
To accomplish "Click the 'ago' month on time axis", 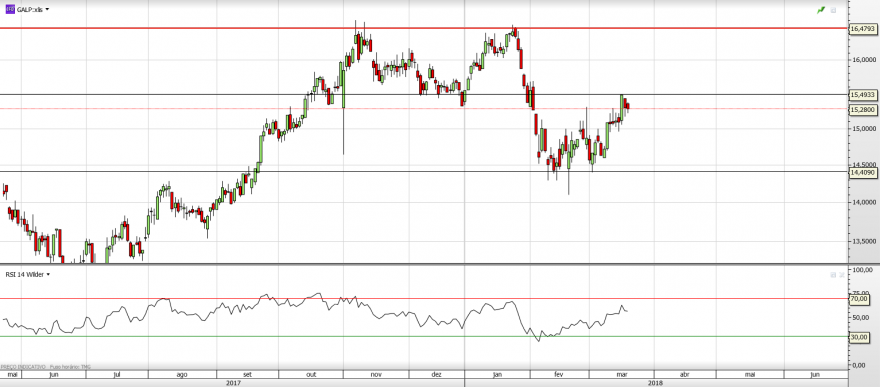I will (x=182, y=374).
